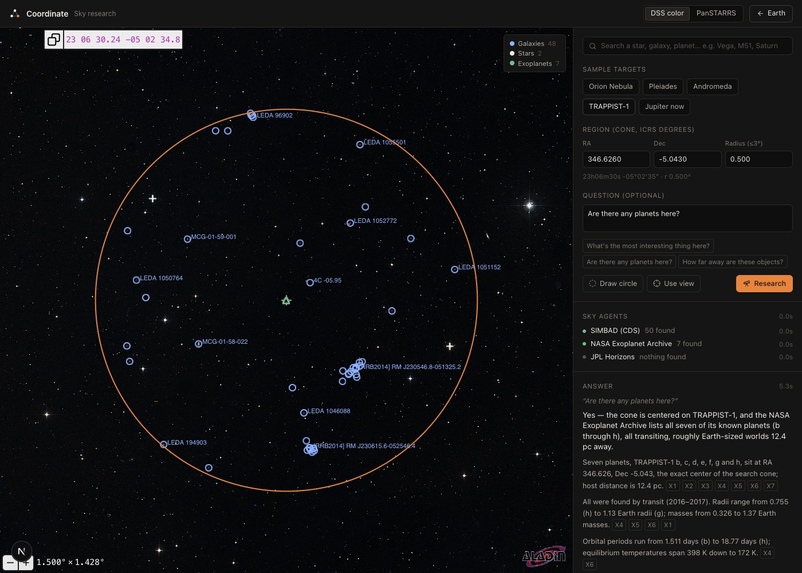Click the Coordinate app logo icon
Image resolution: width=802 pixels, height=573 pixels.
pyautogui.click(x=15, y=14)
